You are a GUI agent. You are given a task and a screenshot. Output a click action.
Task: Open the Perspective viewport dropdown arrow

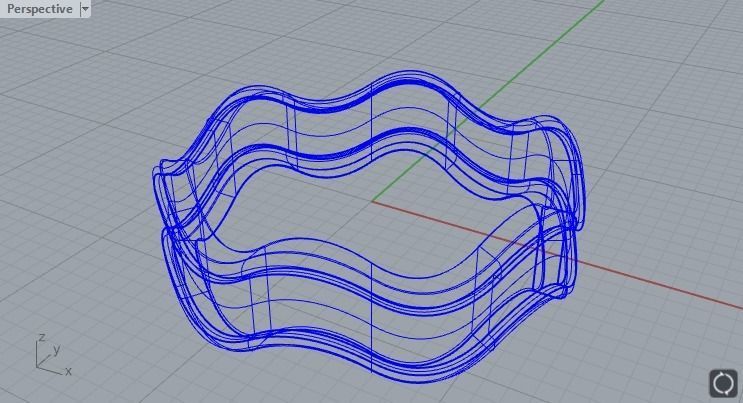(x=85, y=9)
